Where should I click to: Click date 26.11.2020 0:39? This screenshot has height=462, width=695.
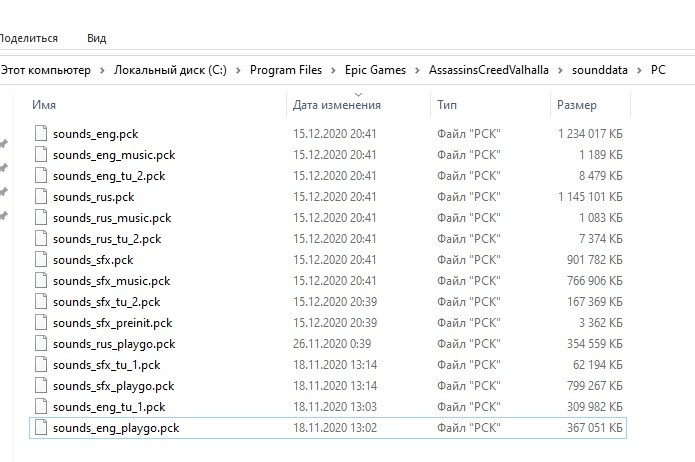pos(332,344)
